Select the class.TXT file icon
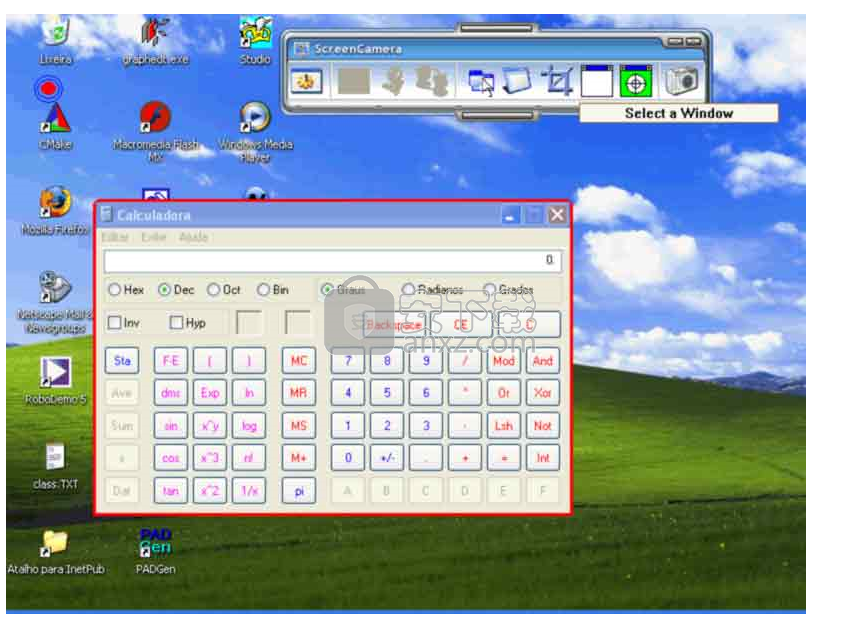Viewport: 864px width, 634px height. [x=55, y=467]
